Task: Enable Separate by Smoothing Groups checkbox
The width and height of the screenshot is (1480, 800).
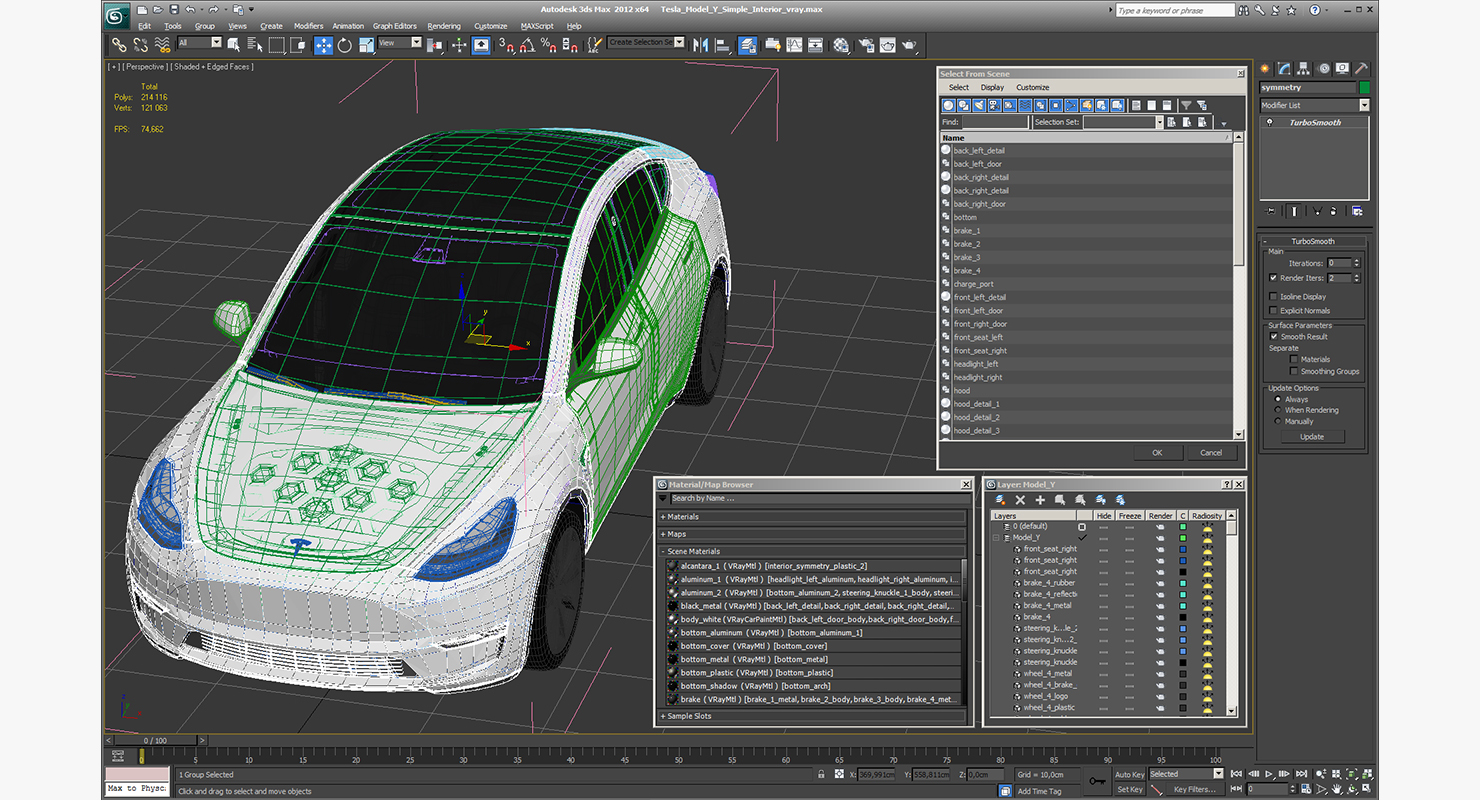Action: (1293, 371)
